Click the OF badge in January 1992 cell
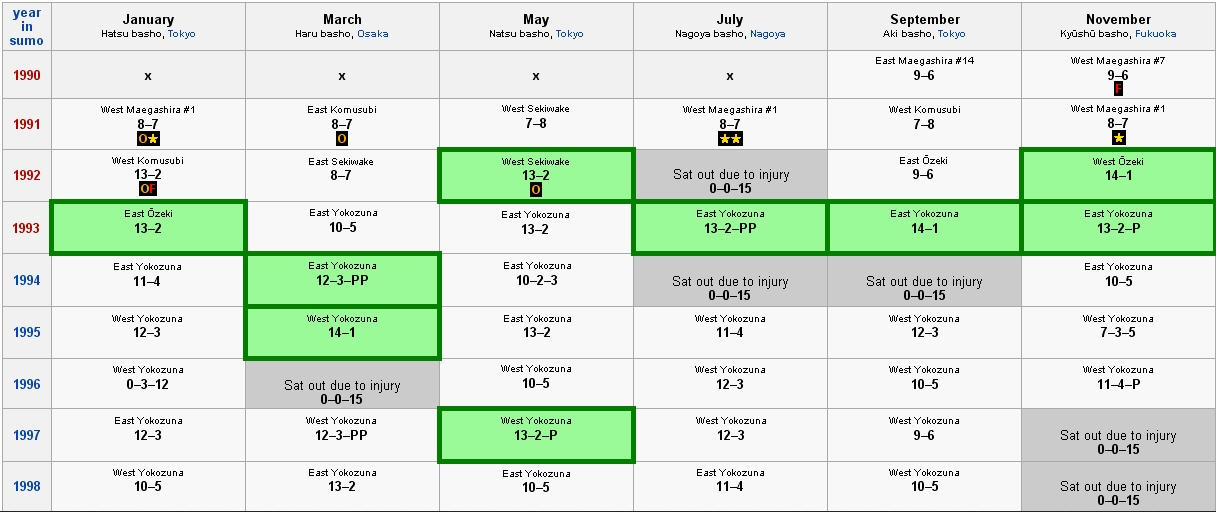This screenshot has width=1216, height=512. pos(148,188)
